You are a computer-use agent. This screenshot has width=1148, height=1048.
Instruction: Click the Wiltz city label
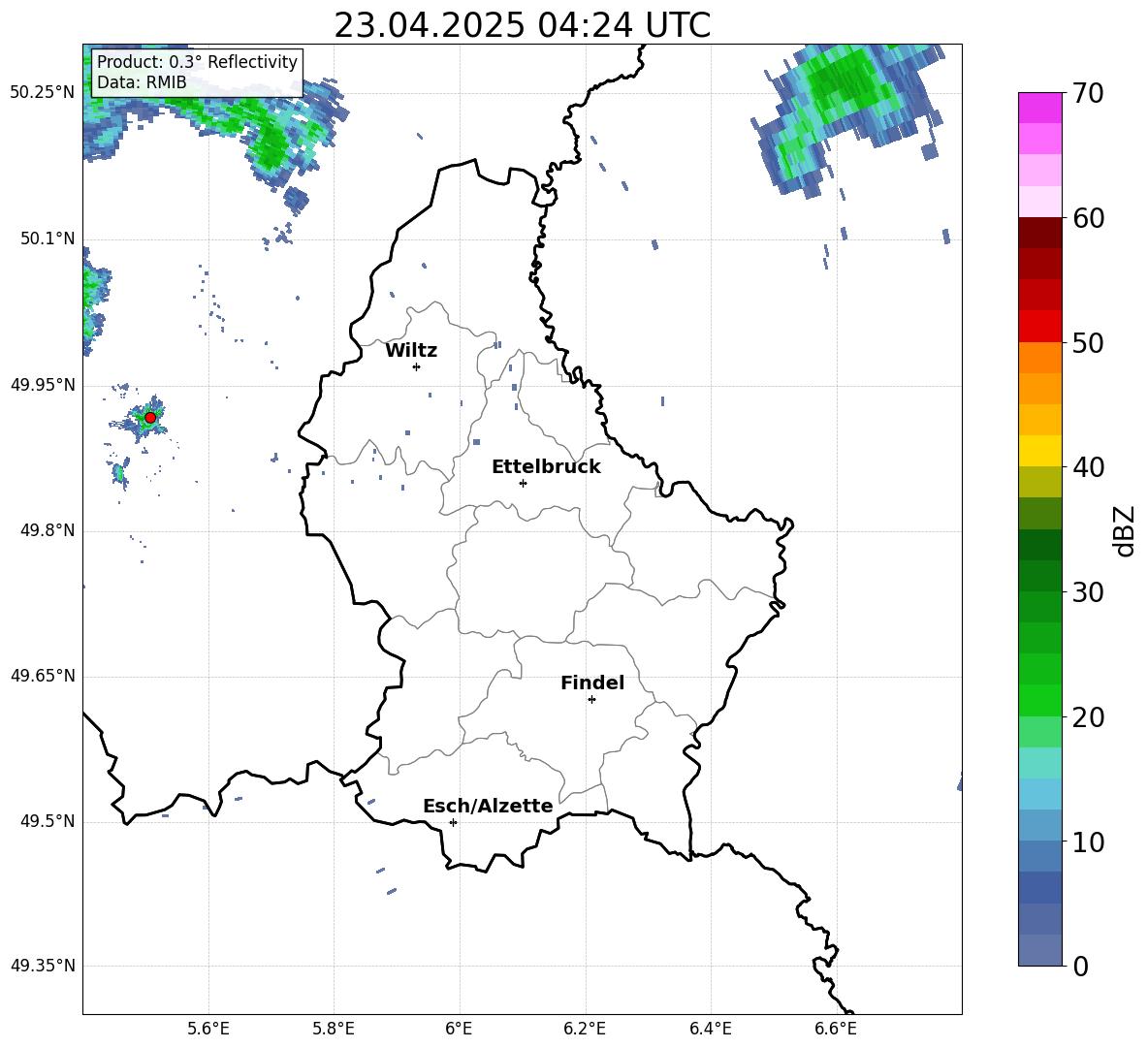[411, 351]
